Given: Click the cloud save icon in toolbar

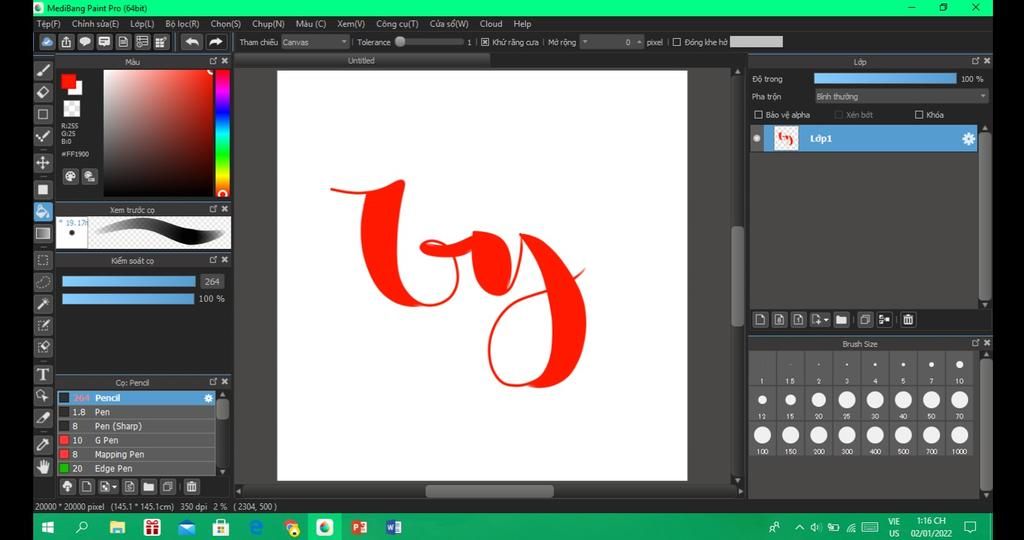Looking at the screenshot, I should tap(47, 42).
